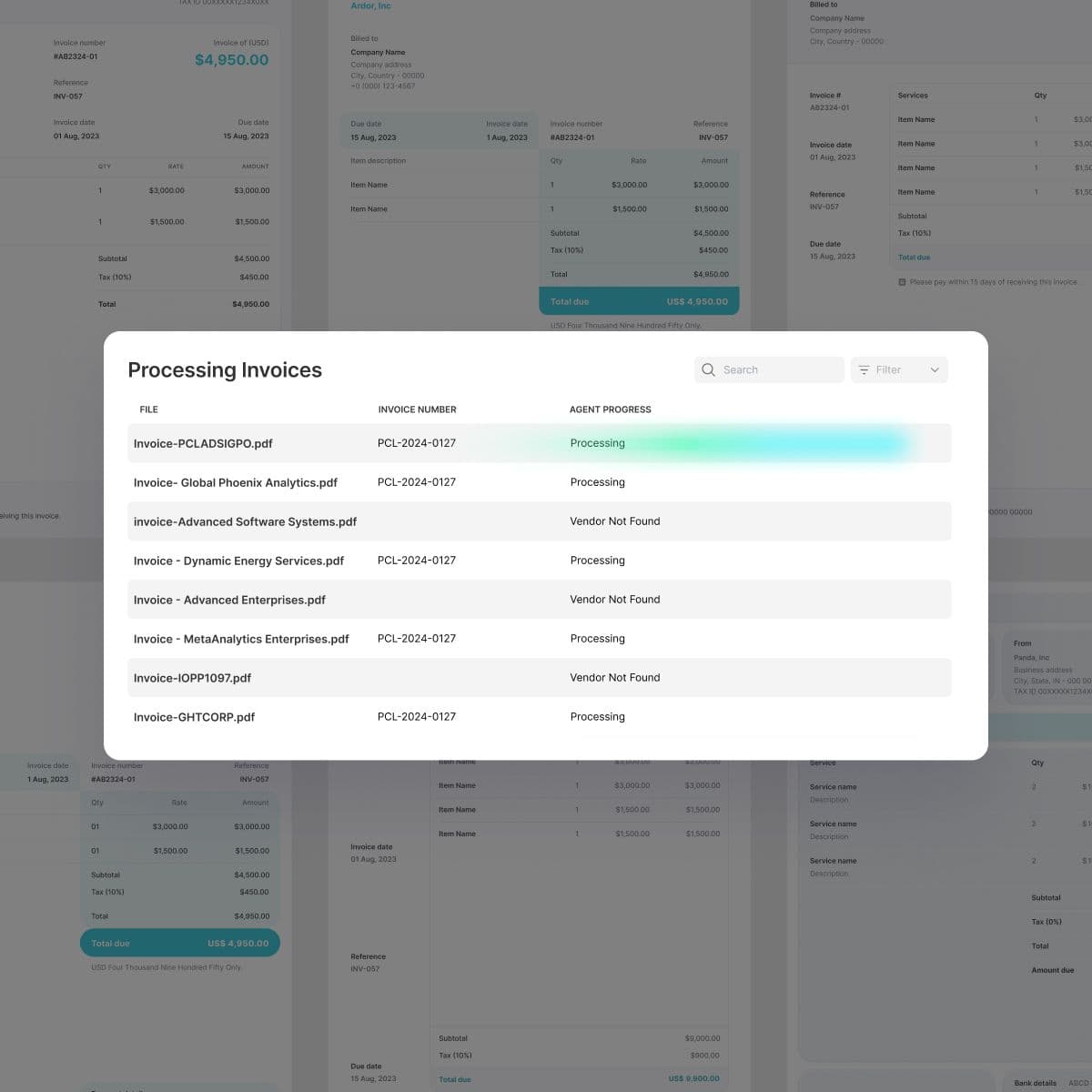Open Invoice - Dynamic Energy Services.pdf
Image resolution: width=1092 pixels, height=1092 pixels.
click(238, 561)
